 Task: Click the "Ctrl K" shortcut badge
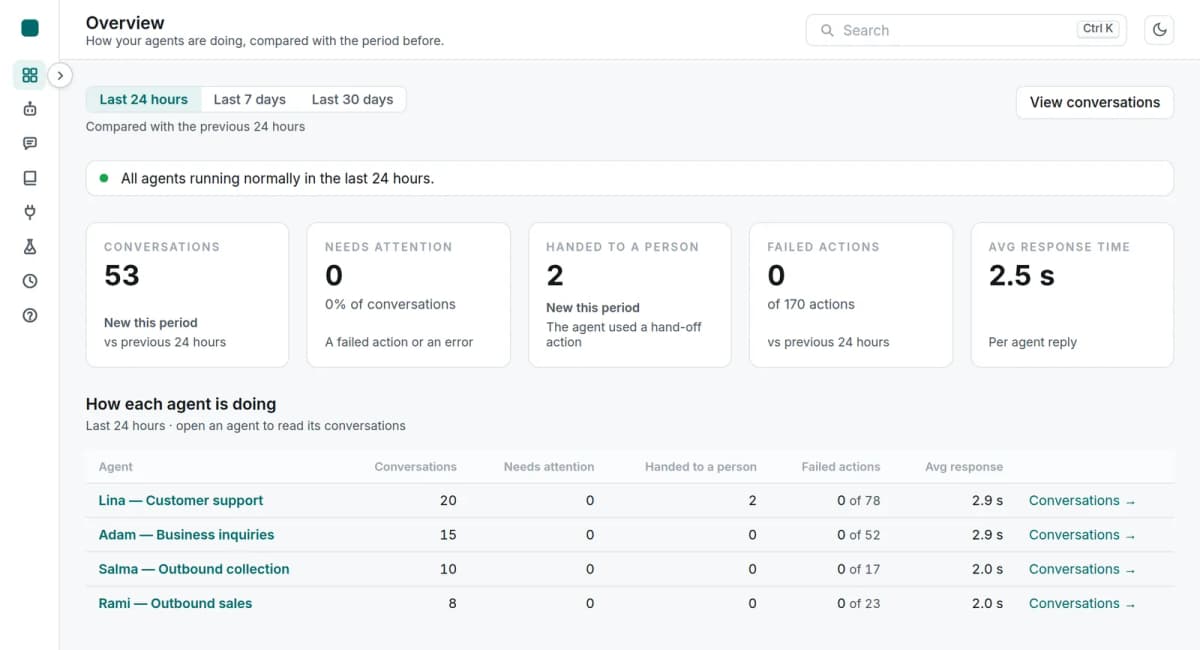pos(1098,29)
